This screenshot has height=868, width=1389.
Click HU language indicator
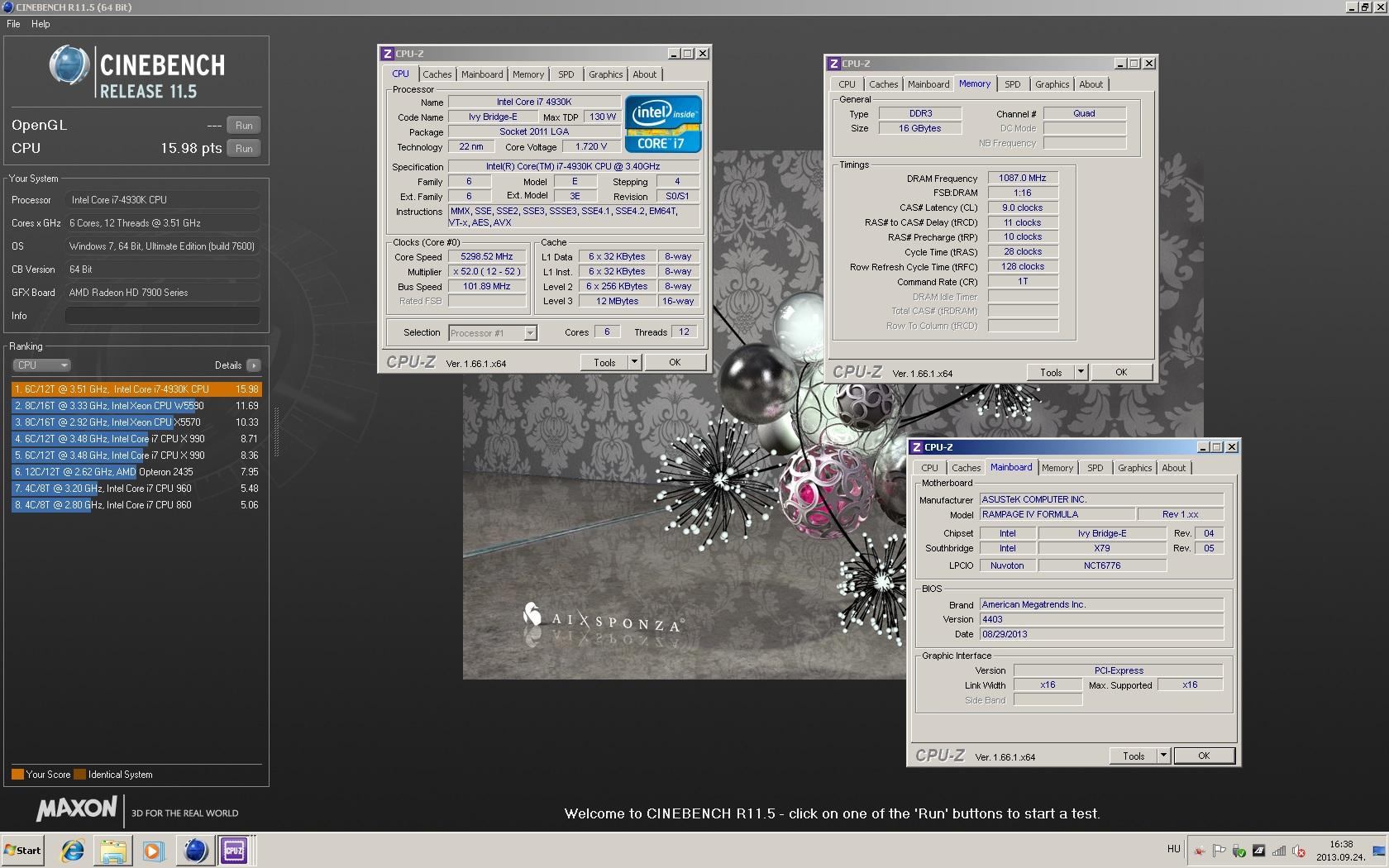point(1173,848)
